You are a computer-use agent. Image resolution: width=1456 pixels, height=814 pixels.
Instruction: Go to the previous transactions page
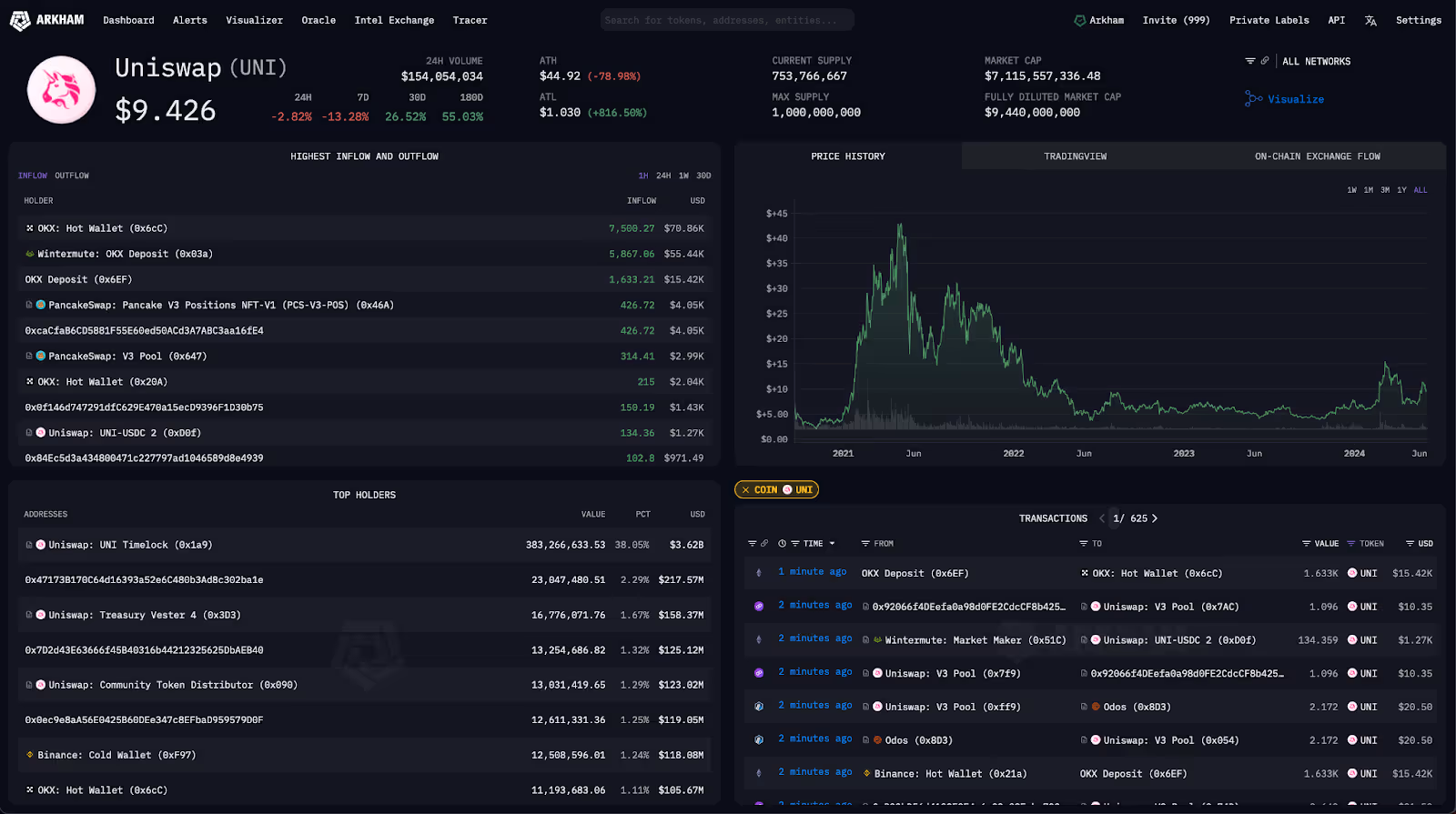click(1102, 518)
